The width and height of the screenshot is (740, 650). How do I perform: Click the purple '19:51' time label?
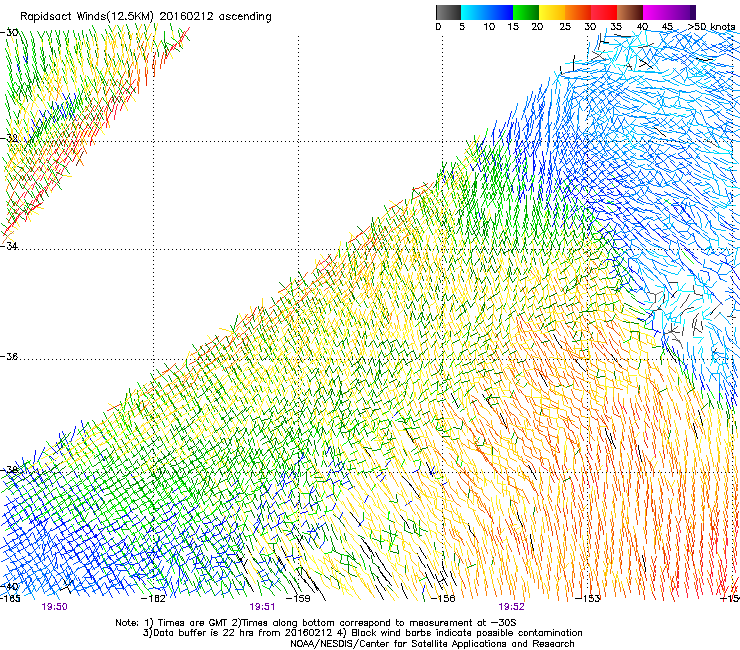point(262,607)
